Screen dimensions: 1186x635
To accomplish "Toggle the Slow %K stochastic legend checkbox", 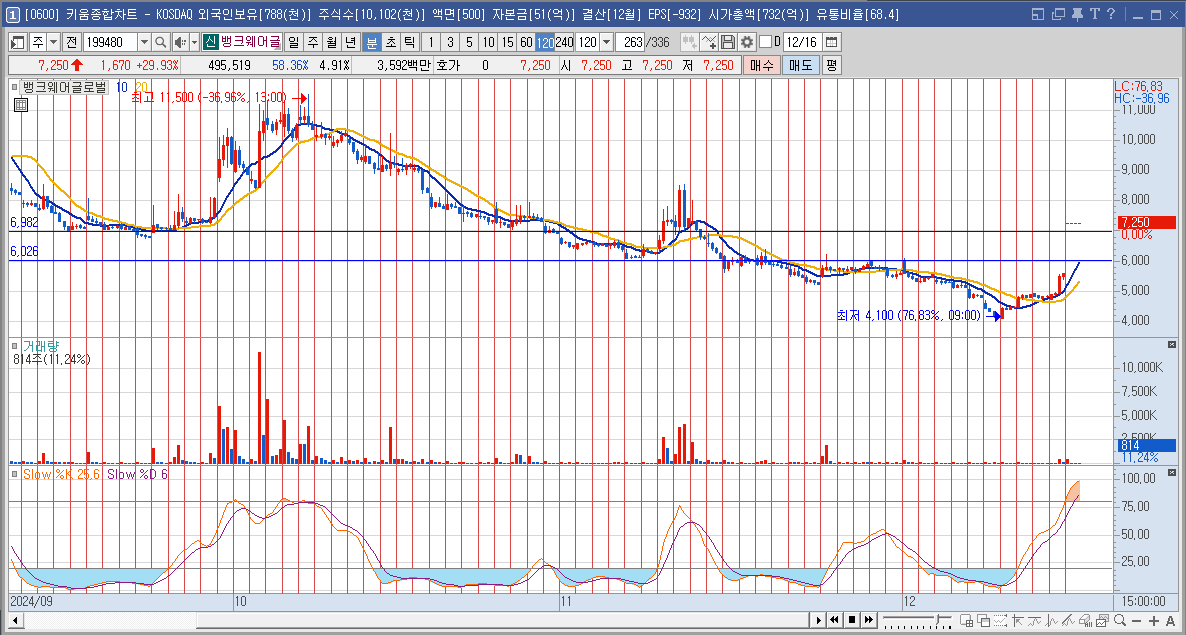I will [16, 473].
